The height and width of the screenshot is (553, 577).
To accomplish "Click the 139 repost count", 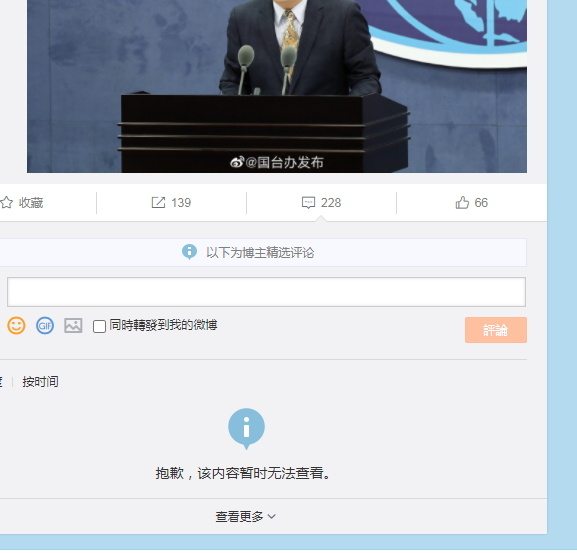I will click(x=181, y=203).
